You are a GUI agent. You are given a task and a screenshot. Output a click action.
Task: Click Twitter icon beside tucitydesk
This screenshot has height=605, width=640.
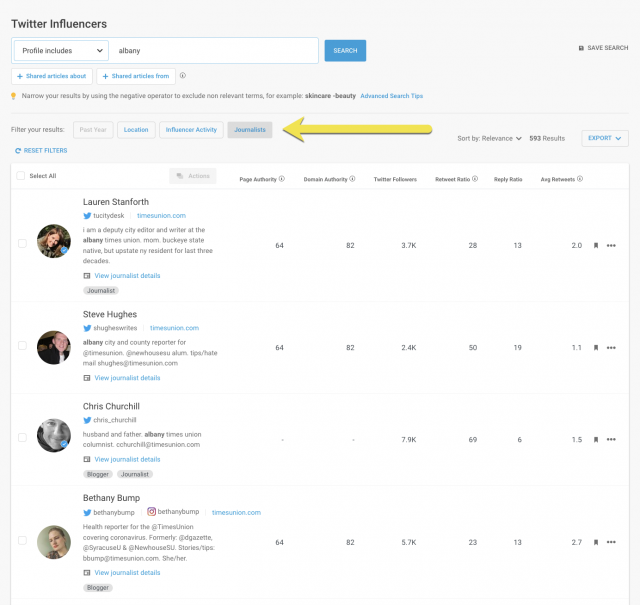coord(87,216)
